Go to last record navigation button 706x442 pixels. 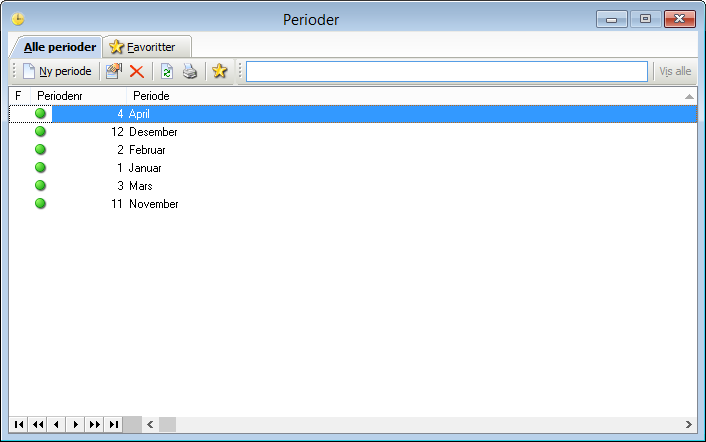tap(113, 424)
